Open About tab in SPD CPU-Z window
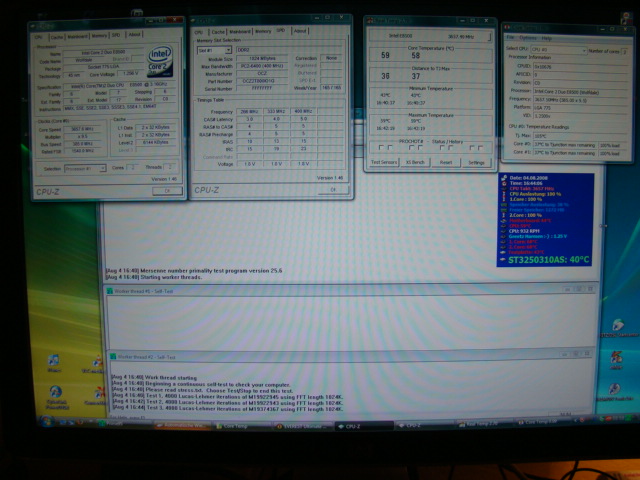 click(x=300, y=31)
